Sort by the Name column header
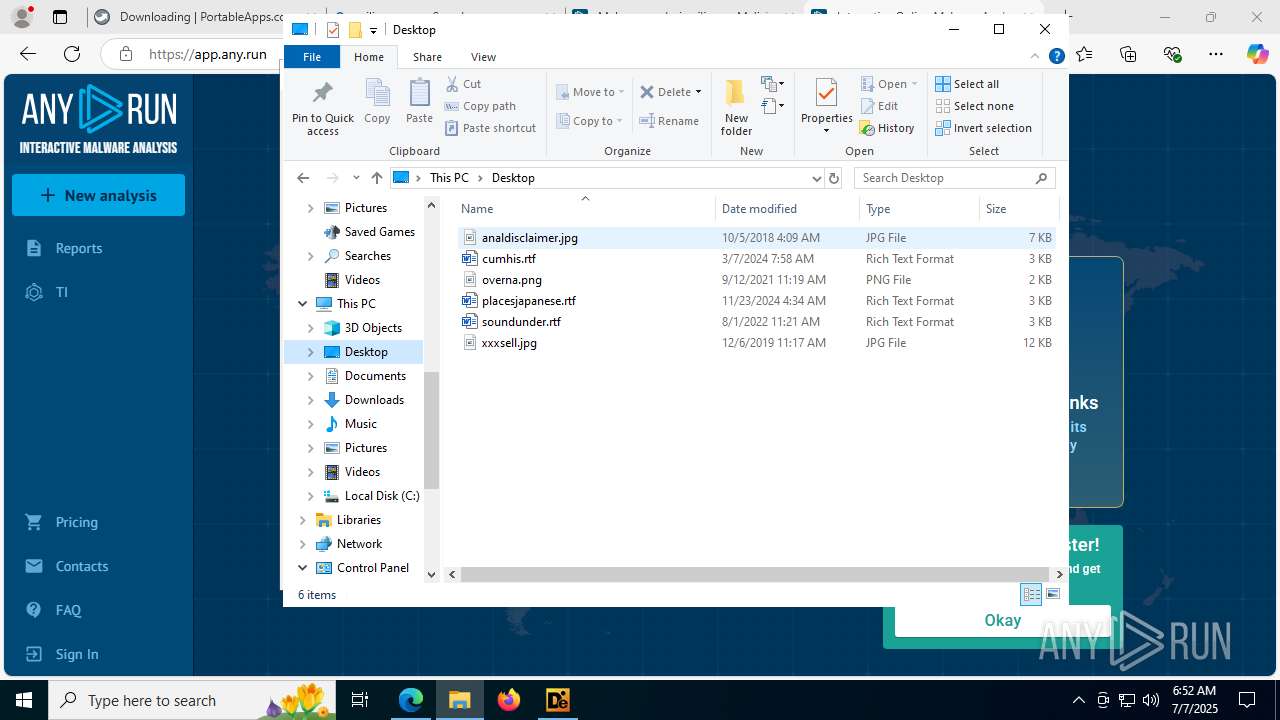 pyautogui.click(x=585, y=209)
